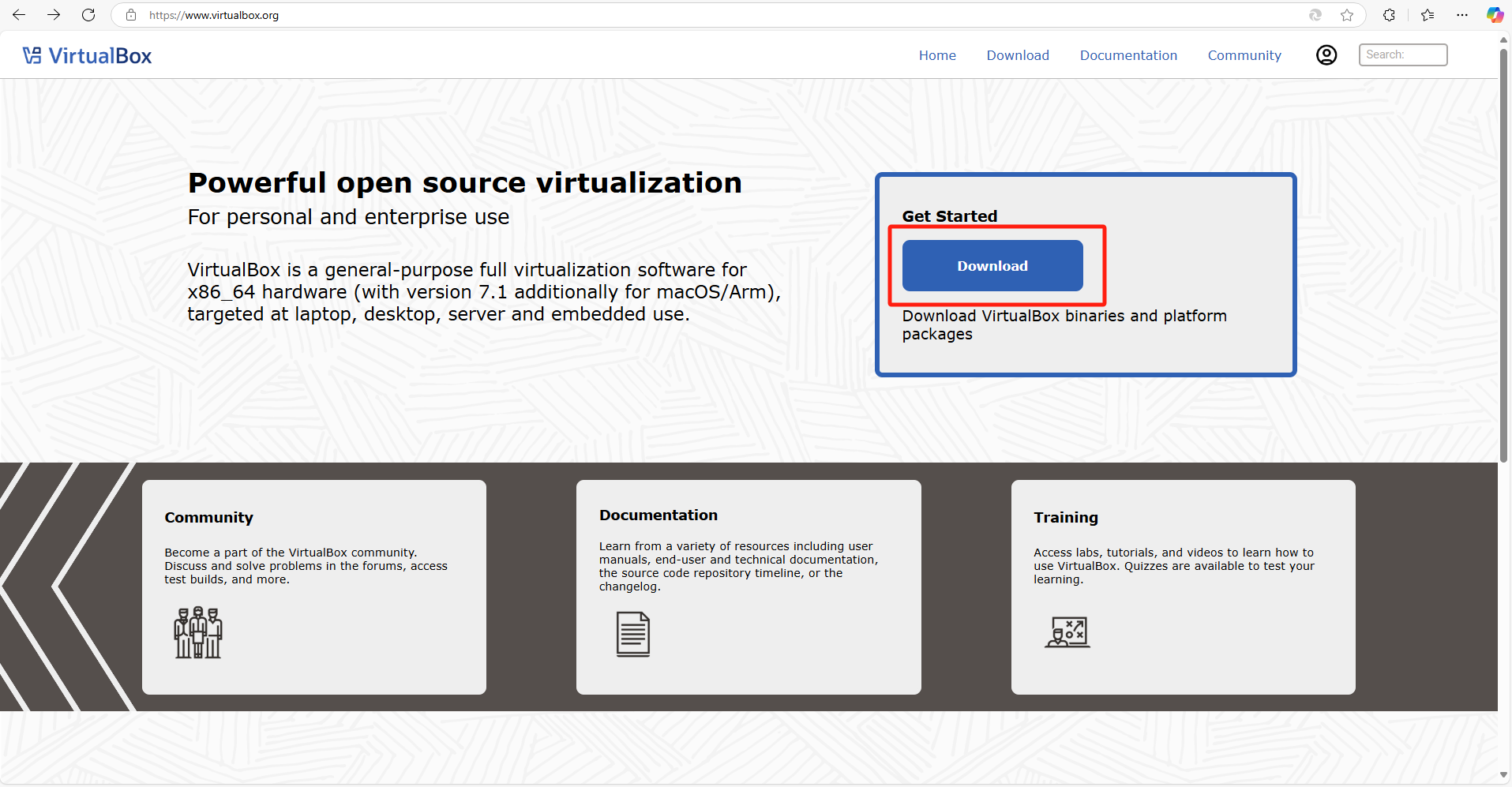Click the Documentation page icon
Image resolution: width=1512 pixels, height=787 pixels.
pos(633,634)
